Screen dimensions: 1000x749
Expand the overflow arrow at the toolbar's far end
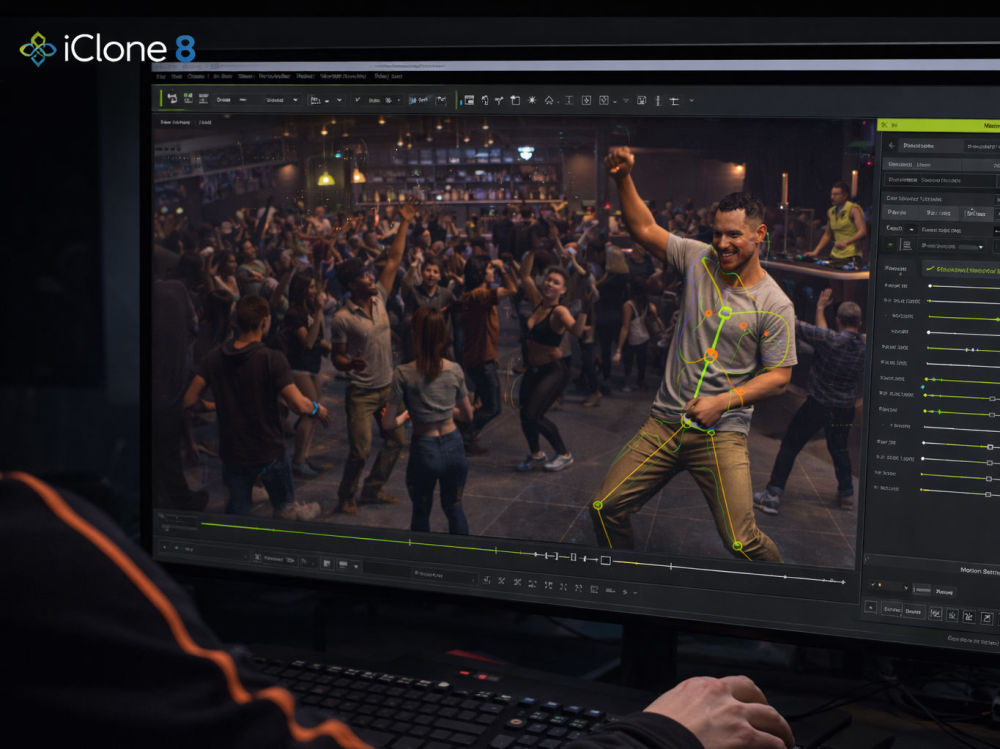coord(691,101)
